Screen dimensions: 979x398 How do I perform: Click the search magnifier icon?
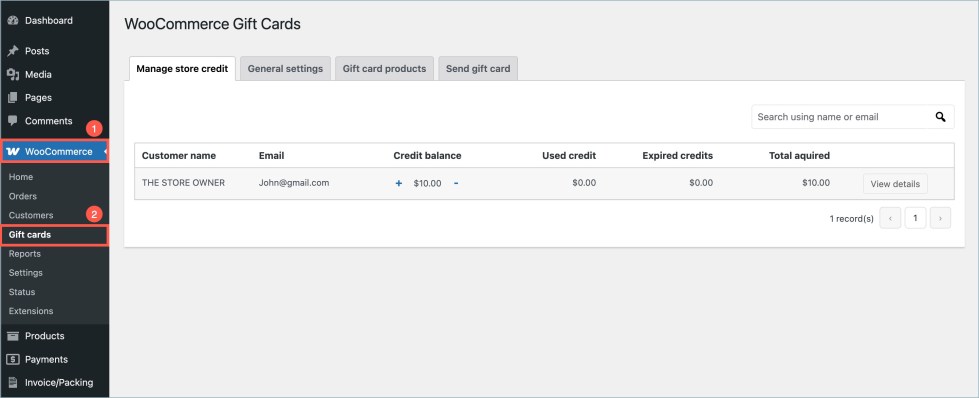[940, 117]
